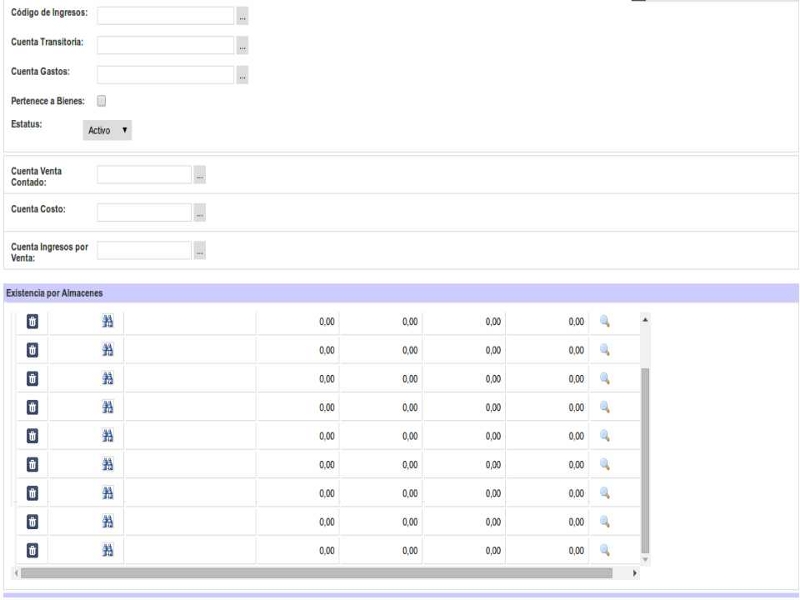
Task: Click browse button next to Cuenta Venta Contado
Action: click(x=200, y=175)
